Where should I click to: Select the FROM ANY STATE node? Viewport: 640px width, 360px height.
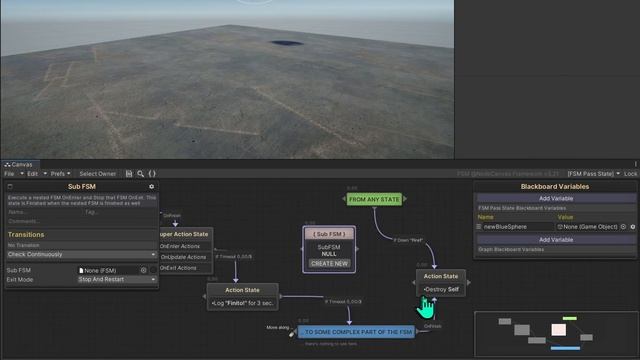(x=374, y=199)
